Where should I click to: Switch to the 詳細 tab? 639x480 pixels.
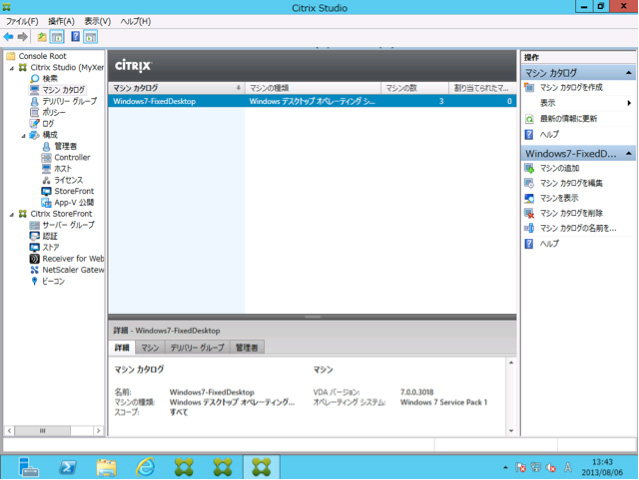pos(122,348)
